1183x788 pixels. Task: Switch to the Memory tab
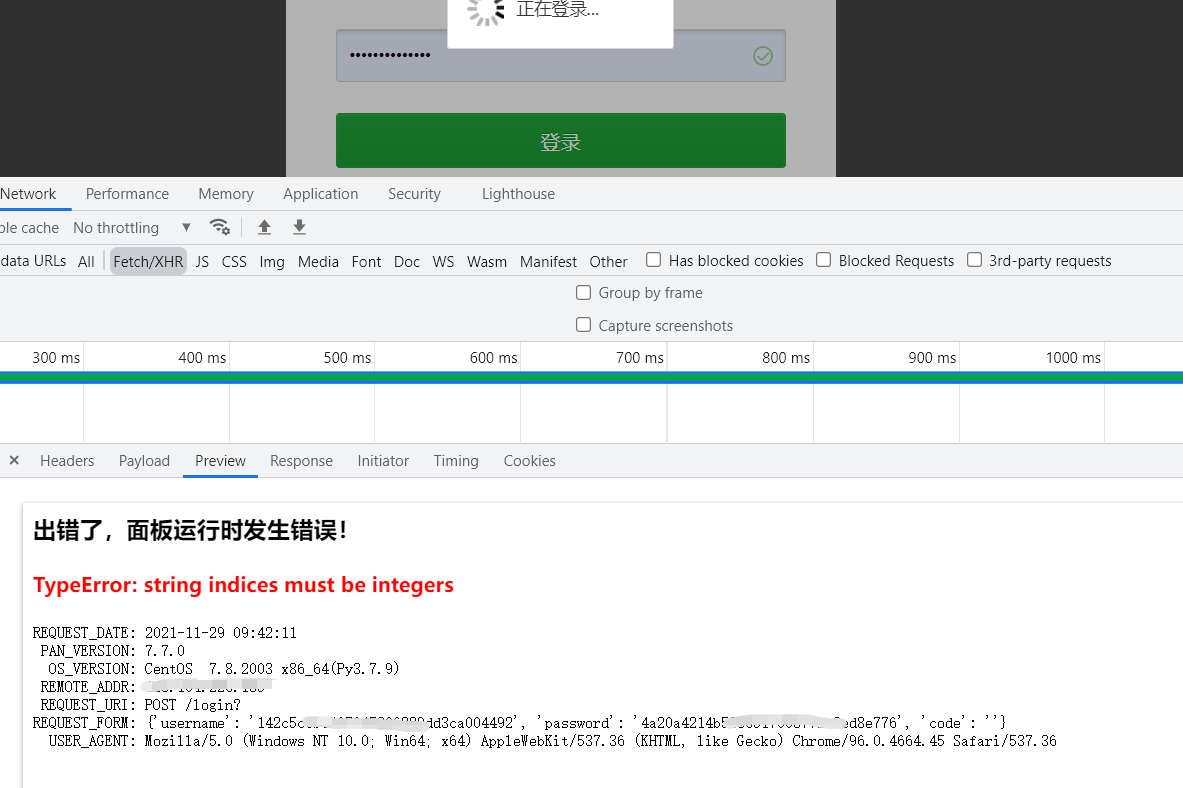point(226,194)
